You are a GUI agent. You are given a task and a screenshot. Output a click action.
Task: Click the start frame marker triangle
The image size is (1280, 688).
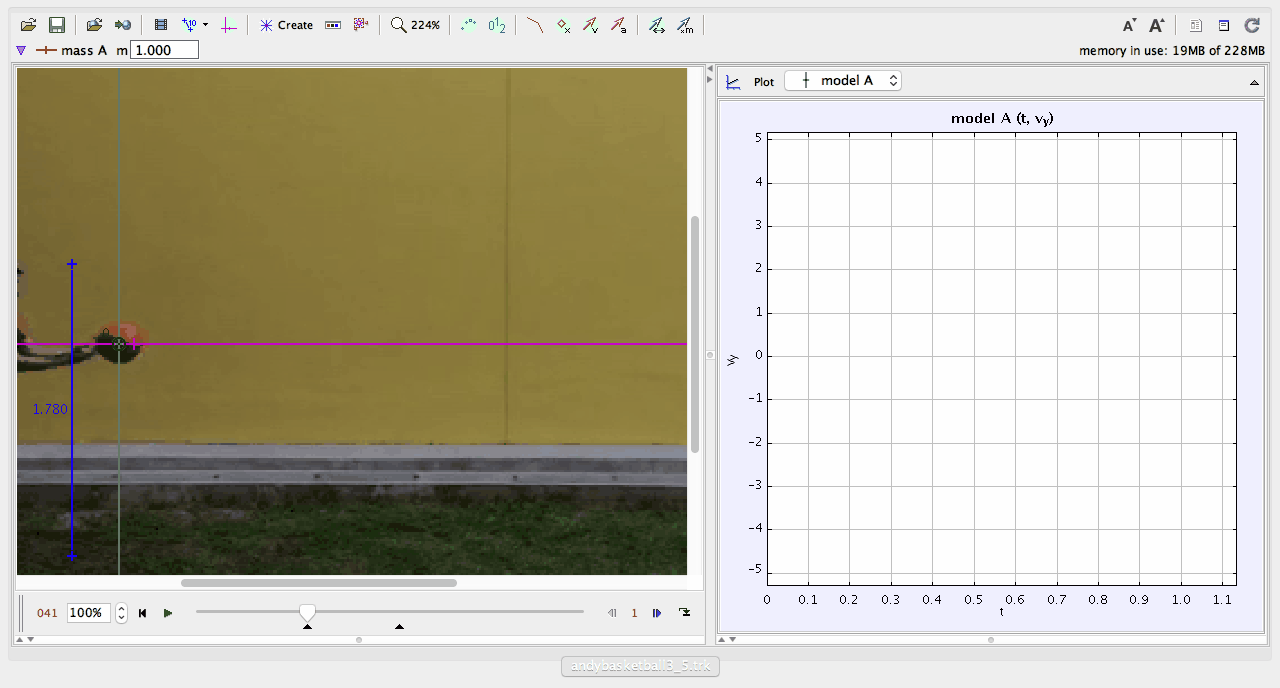pos(307,627)
